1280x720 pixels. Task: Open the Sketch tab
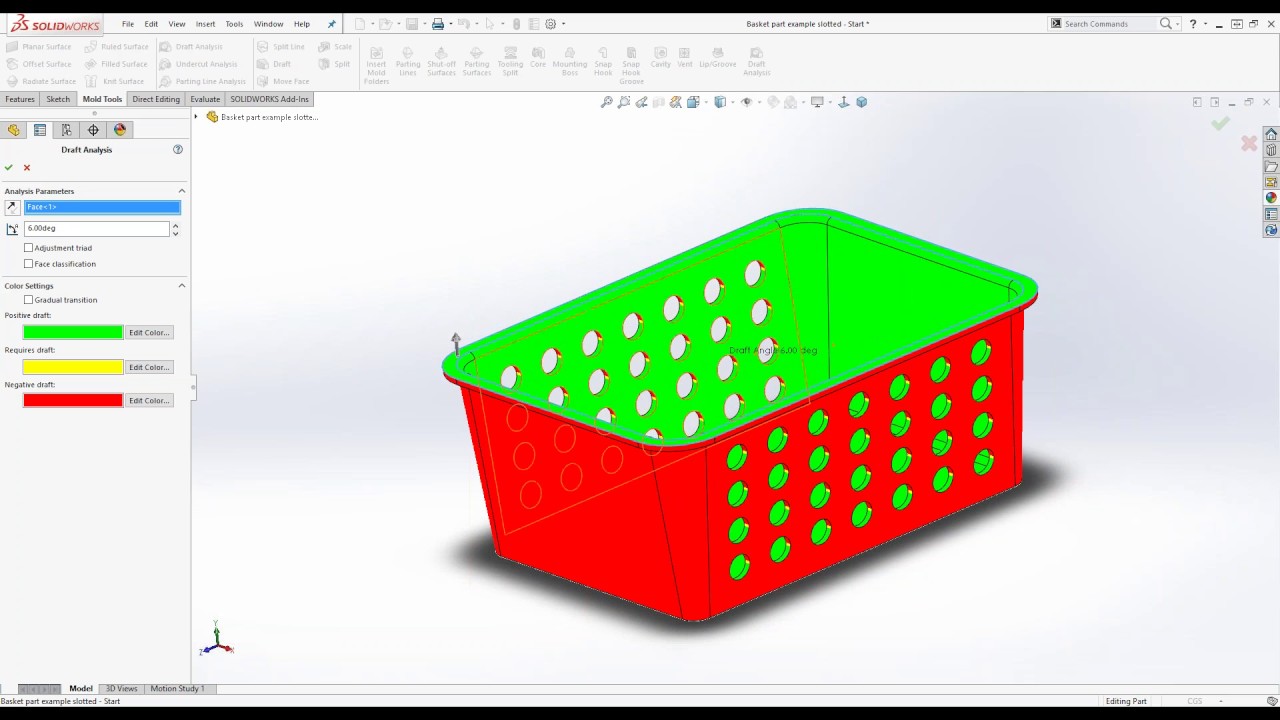[58, 99]
